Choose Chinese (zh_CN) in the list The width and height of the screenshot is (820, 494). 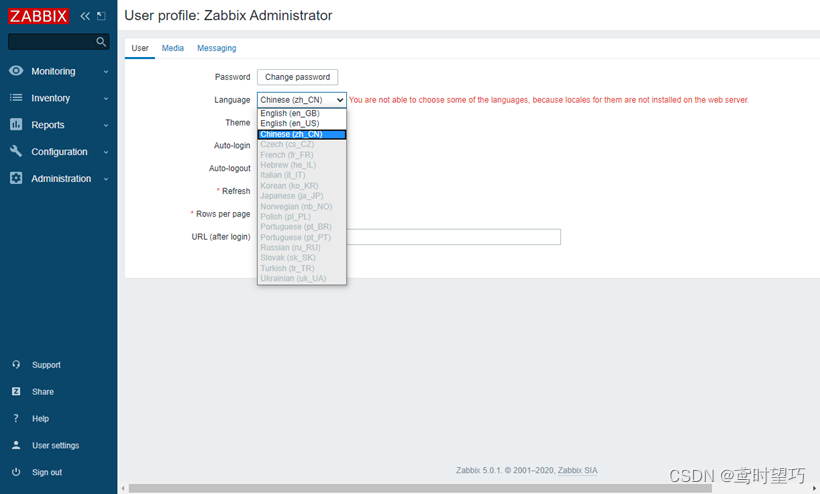tap(302, 134)
